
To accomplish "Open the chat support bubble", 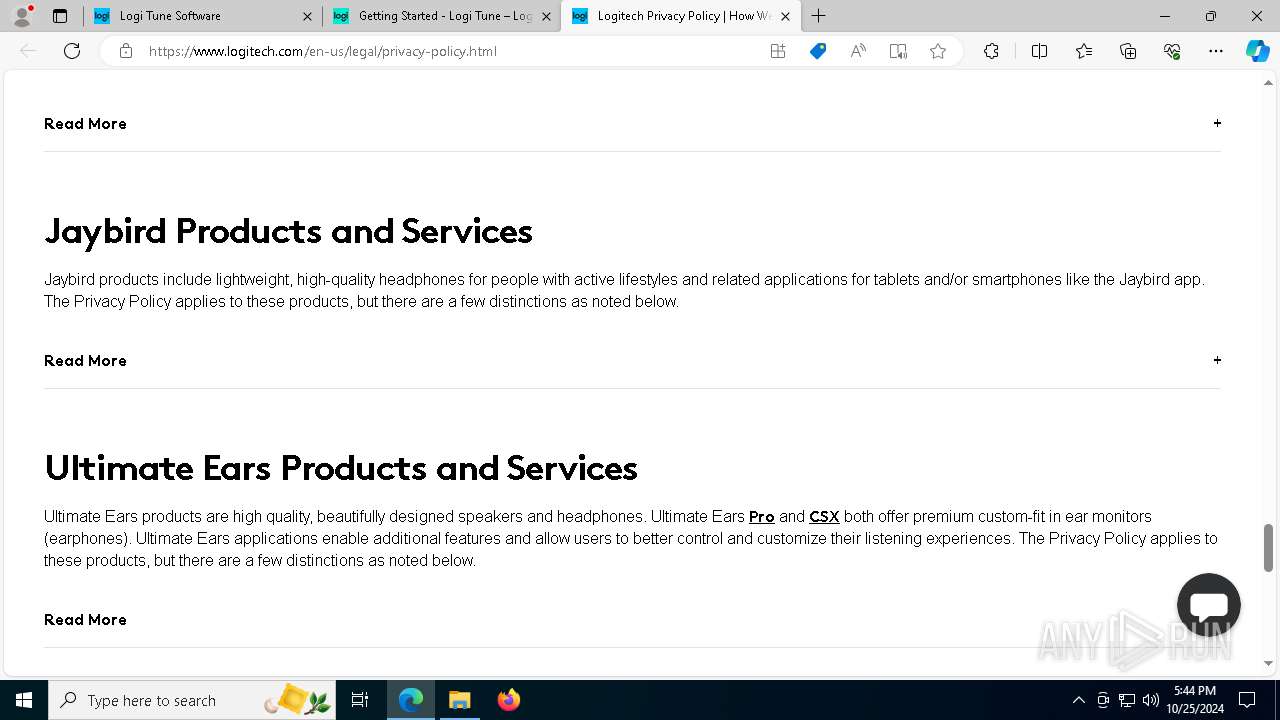I will point(1209,605).
